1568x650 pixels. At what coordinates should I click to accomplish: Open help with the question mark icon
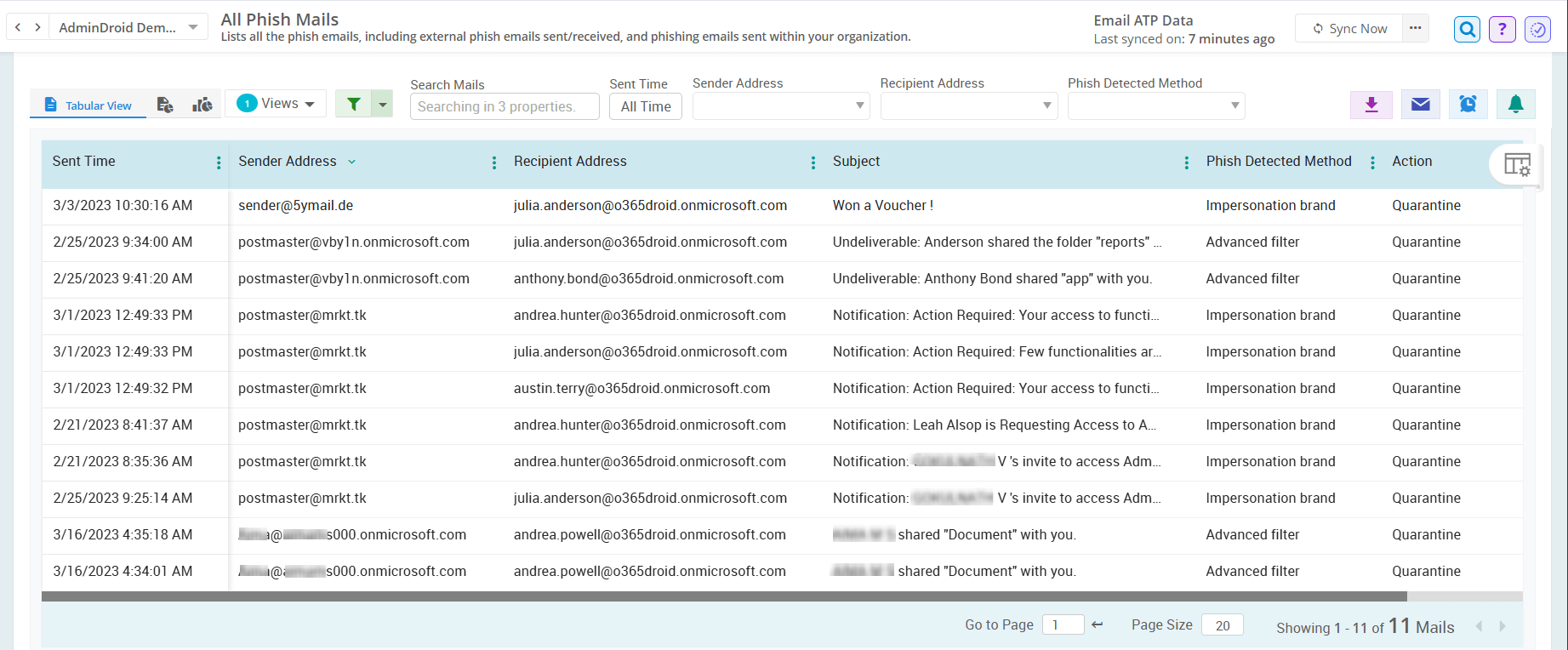coord(1502,30)
